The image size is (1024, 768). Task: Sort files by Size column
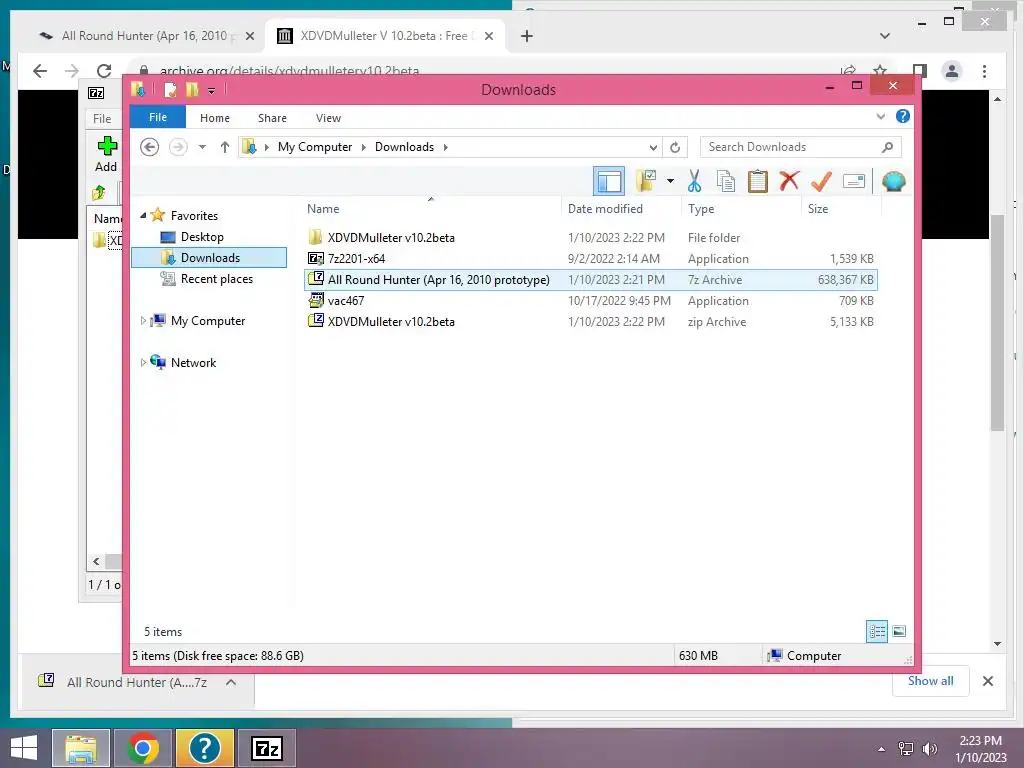[818, 209]
